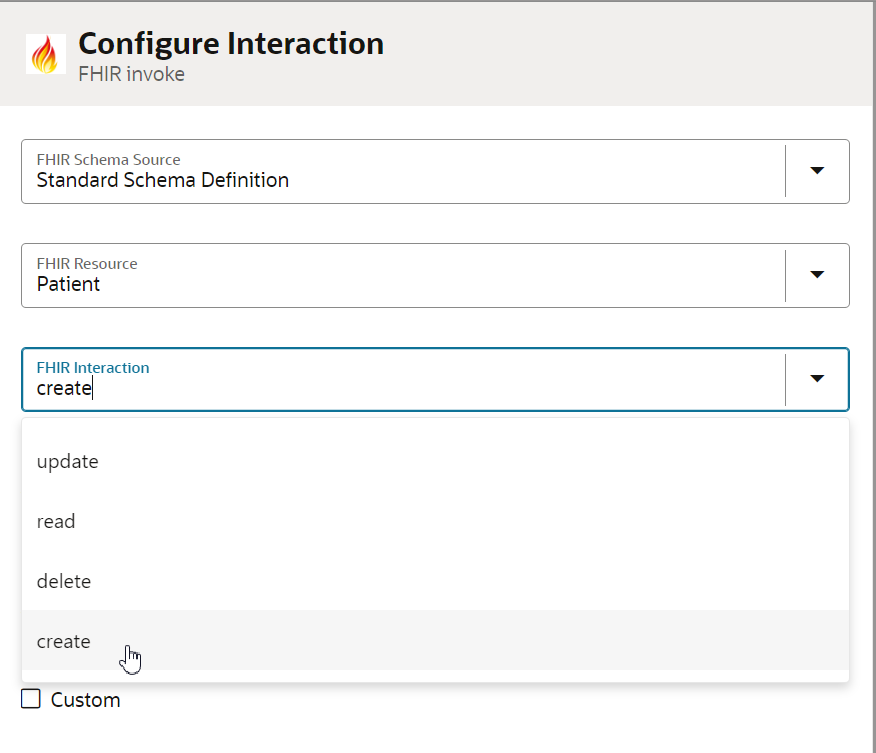The image size is (876, 753).
Task: Click the Configure Interaction heading
Action: click(231, 43)
